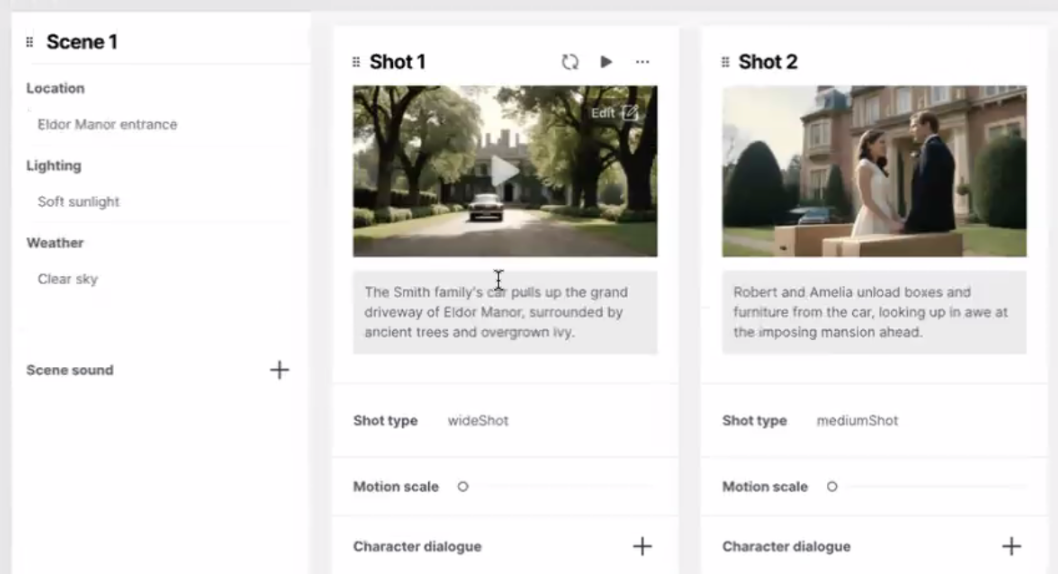
Task: Play Shot 1 using the header play icon
Action: click(606, 62)
